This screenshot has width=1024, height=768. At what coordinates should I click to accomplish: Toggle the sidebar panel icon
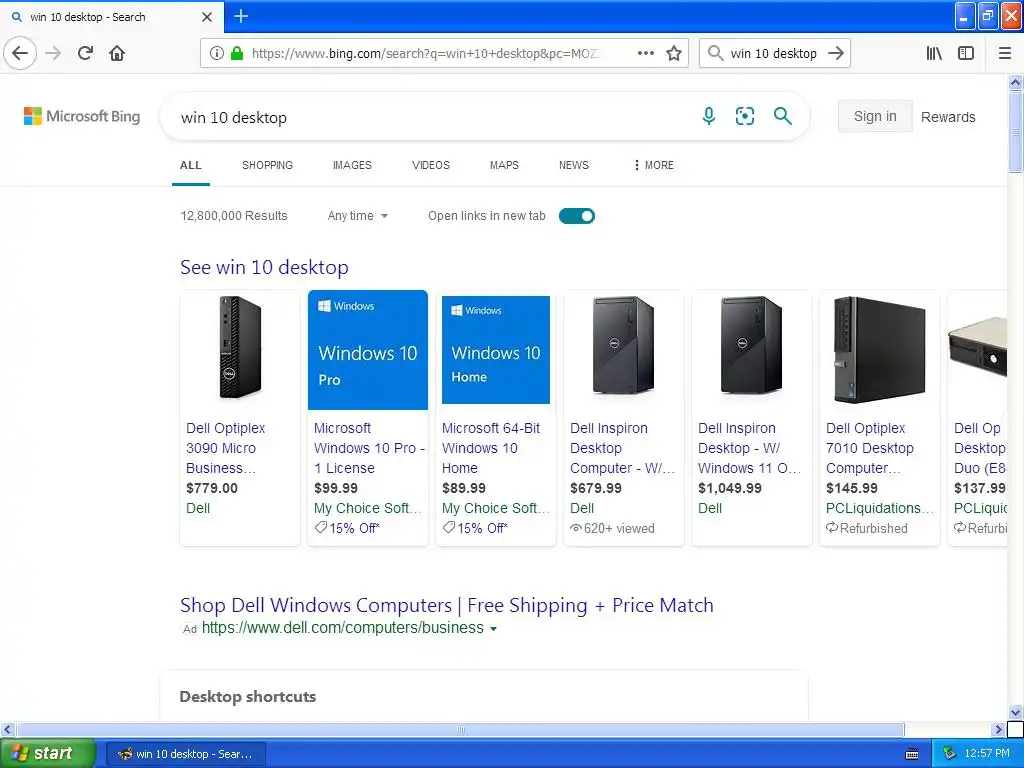tap(966, 53)
